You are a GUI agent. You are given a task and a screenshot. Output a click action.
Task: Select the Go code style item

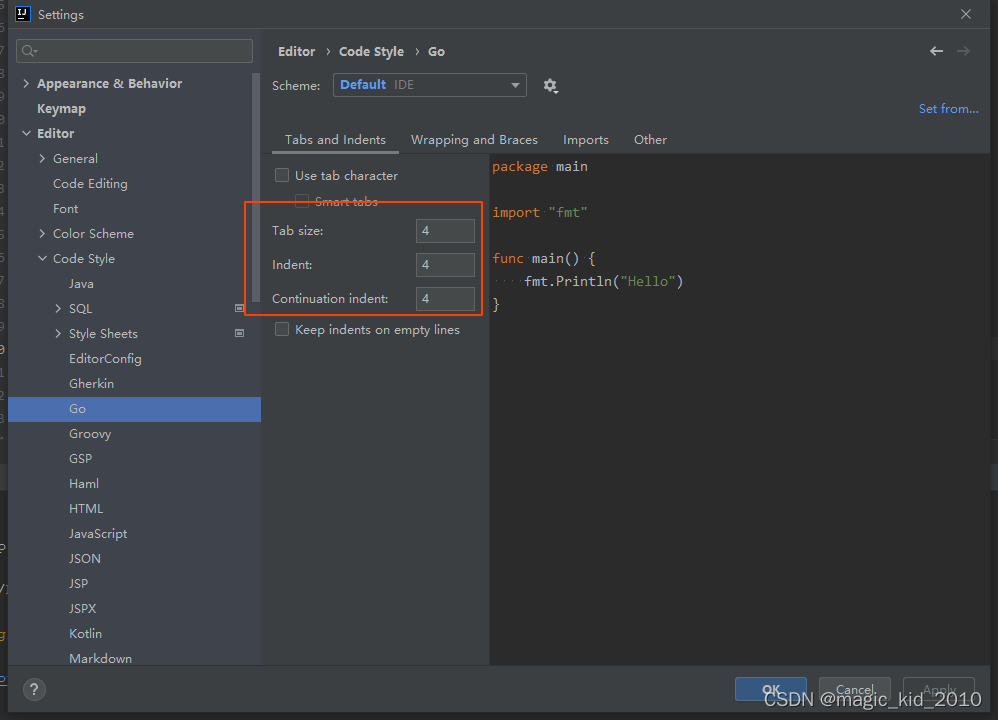tap(134, 409)
